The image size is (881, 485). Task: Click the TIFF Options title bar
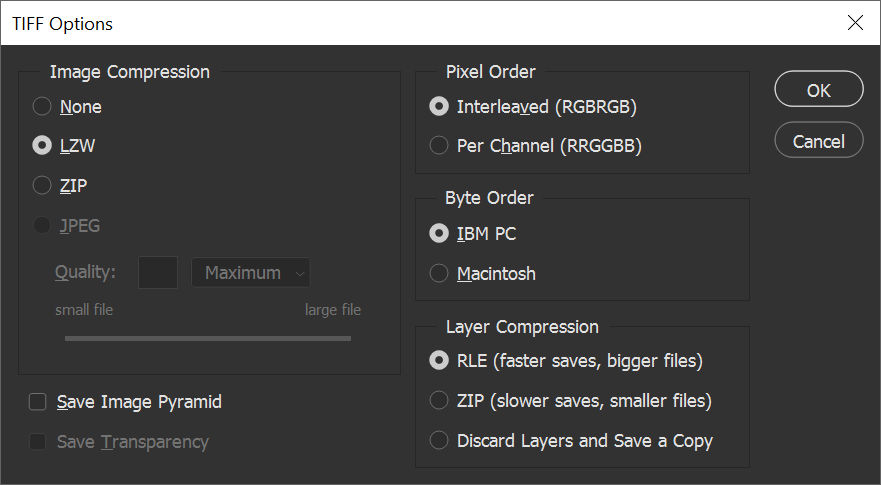tap(400, 23)
